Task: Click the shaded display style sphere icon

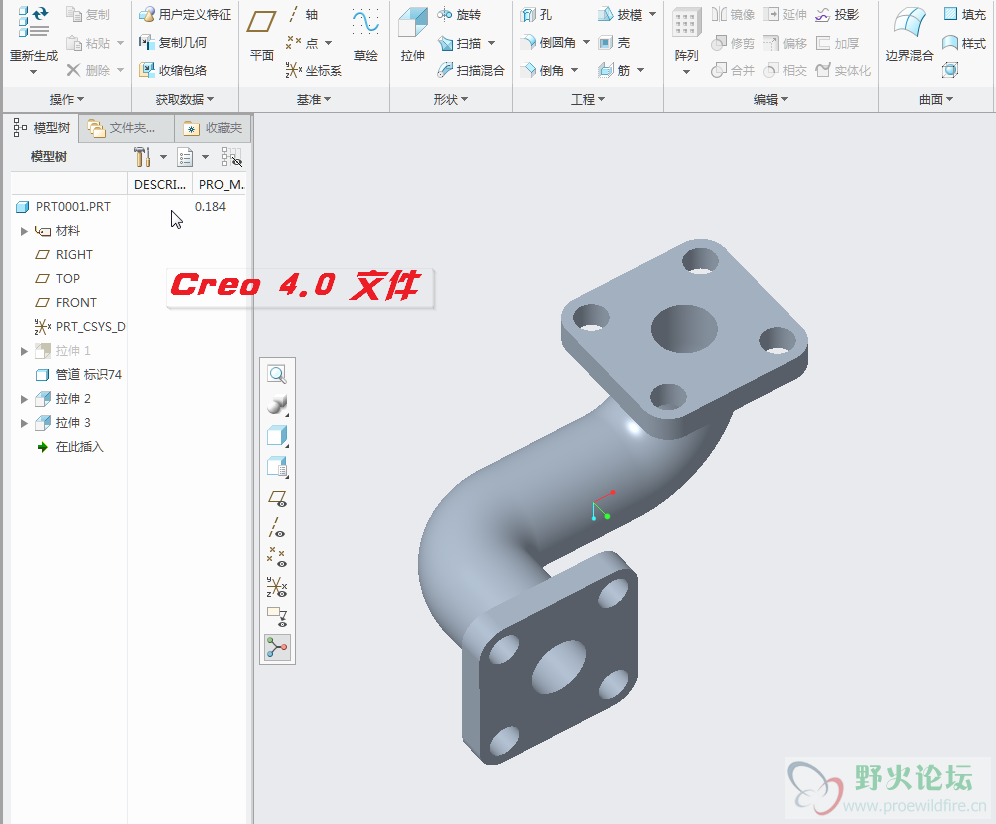Action: click(x=277, y=405)
